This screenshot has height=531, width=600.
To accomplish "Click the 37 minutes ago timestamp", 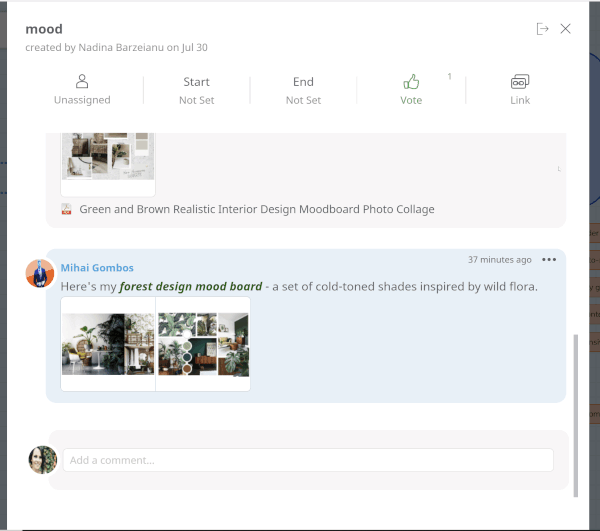I will [x=499, y=260].
